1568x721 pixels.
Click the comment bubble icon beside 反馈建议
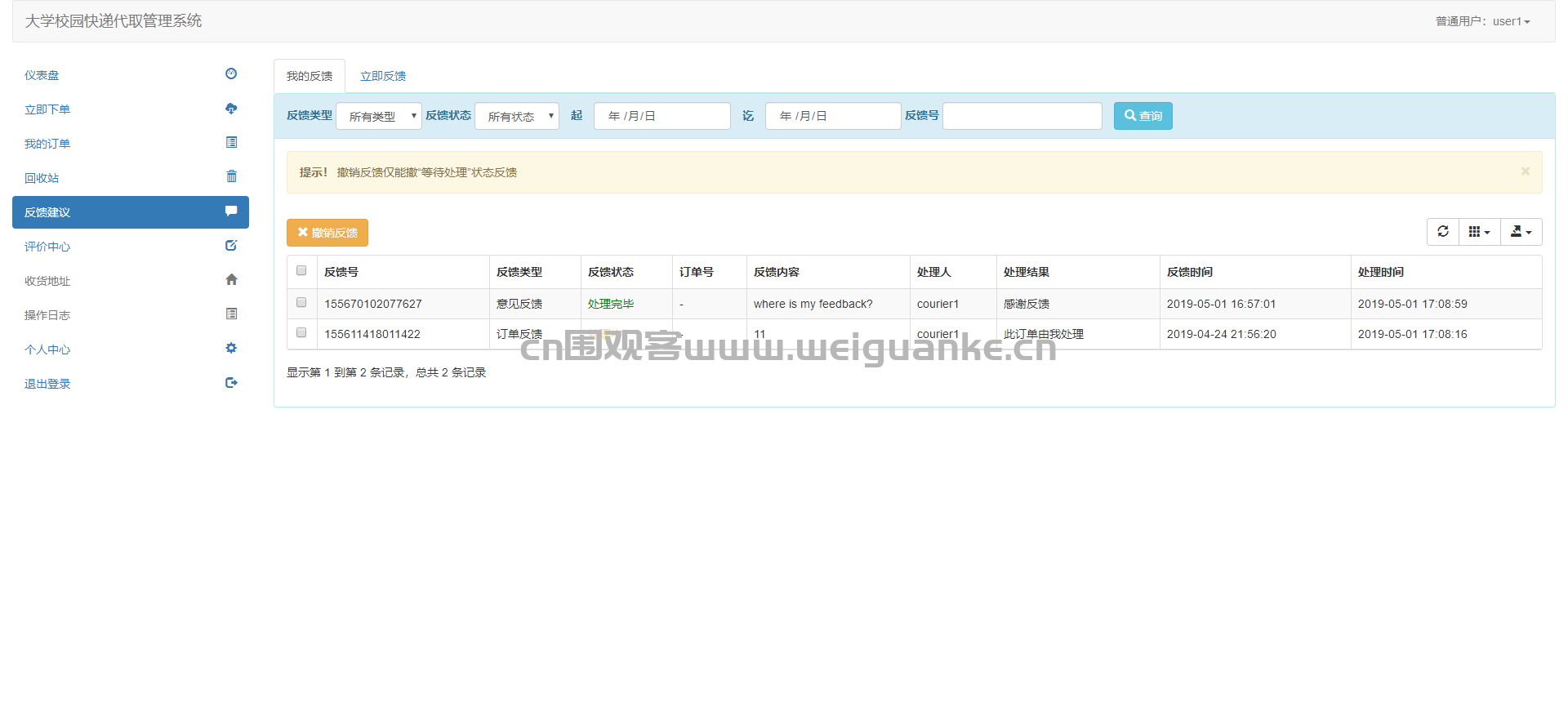(231, 211)
